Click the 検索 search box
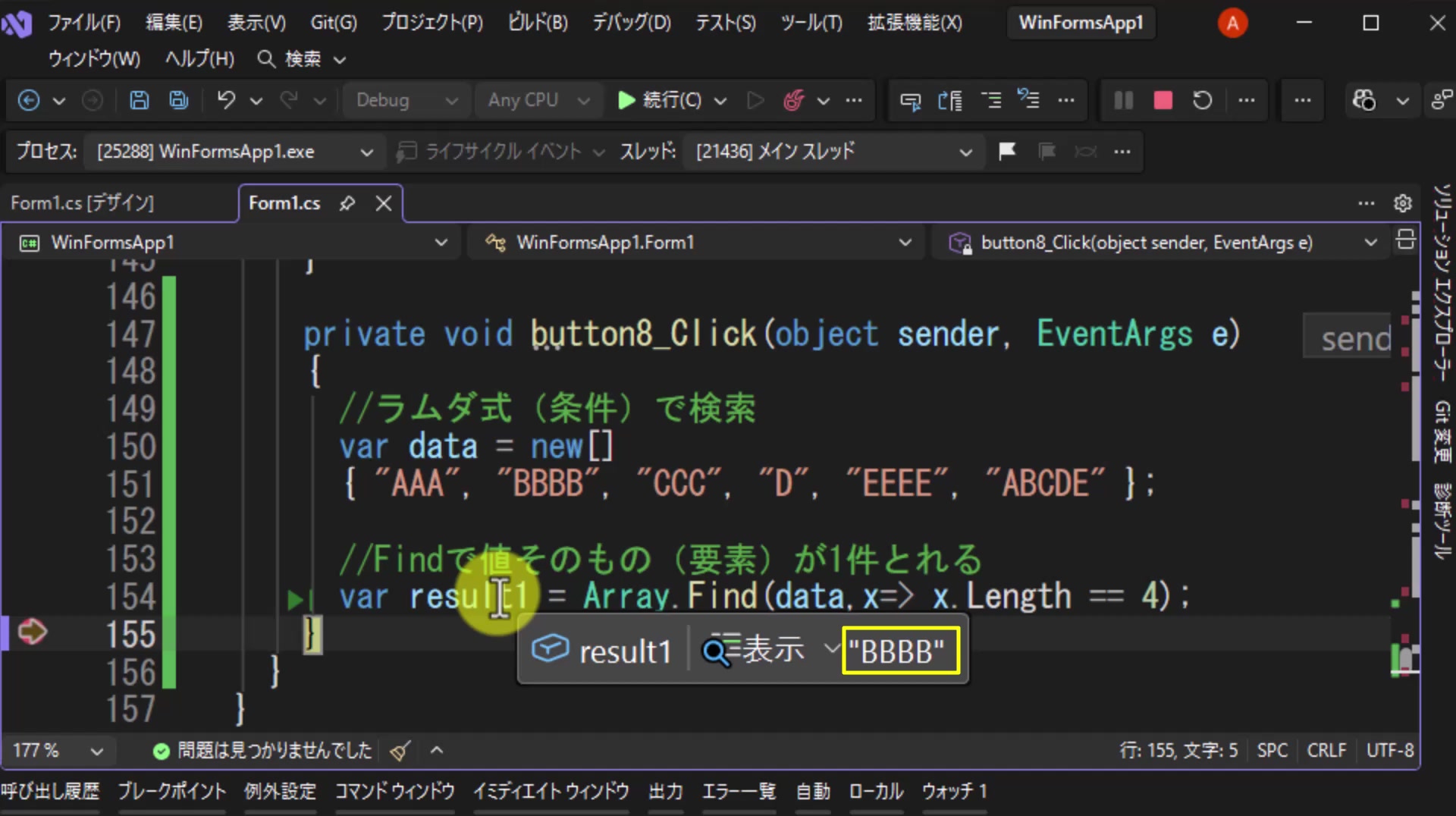 (x=302, y=59)
